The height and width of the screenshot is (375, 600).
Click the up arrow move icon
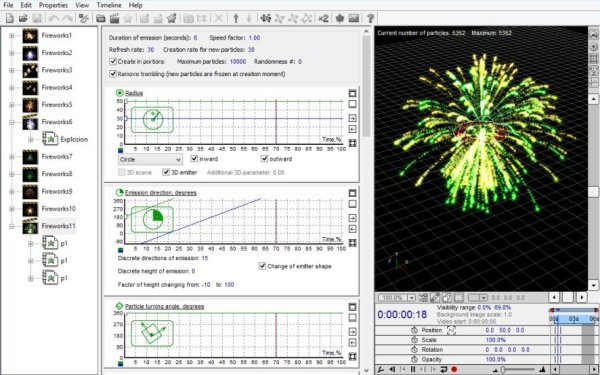pos(236,18)
